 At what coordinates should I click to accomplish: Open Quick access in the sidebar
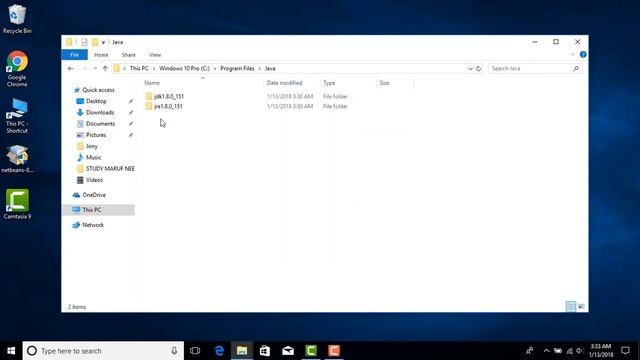coord(98,90)
